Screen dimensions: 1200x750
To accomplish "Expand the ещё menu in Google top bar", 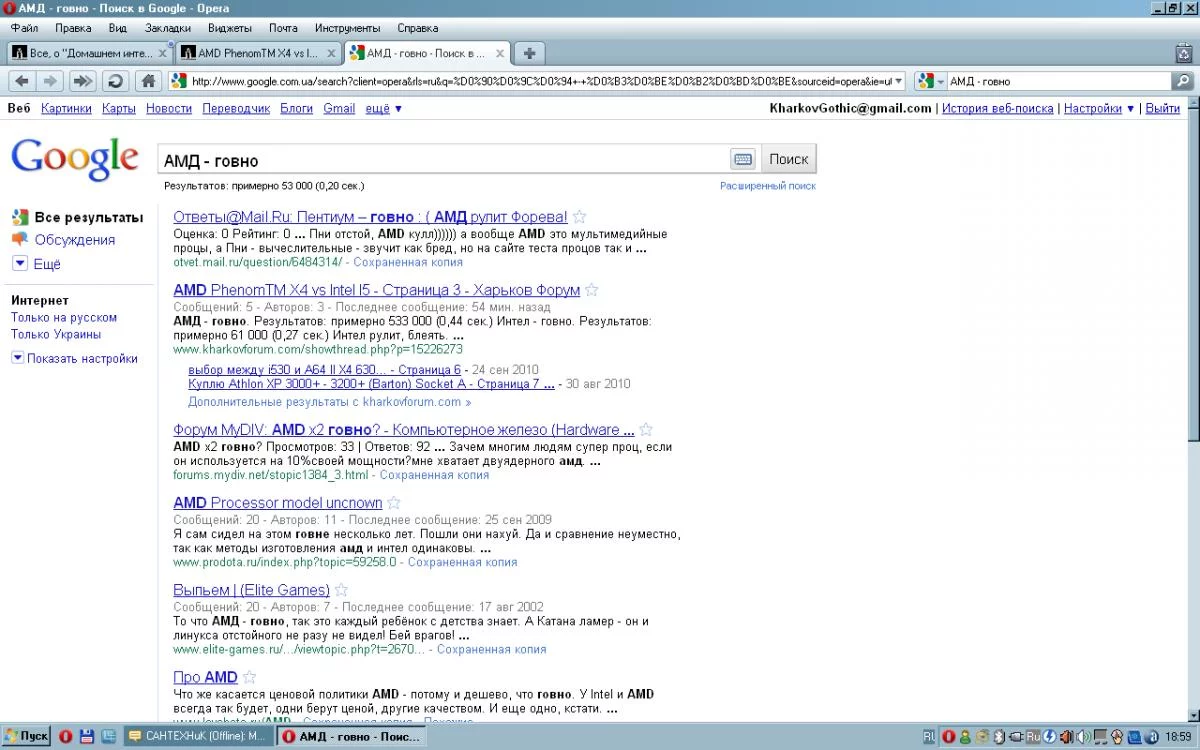I will tap(384, 108).
